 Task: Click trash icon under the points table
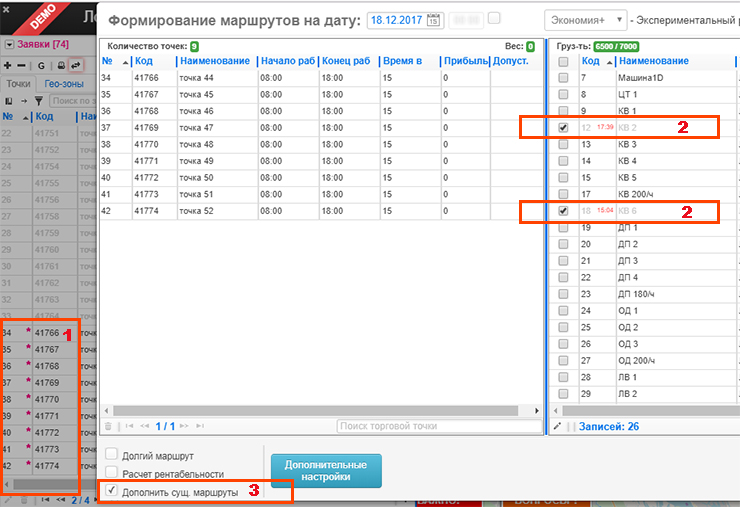coord(108,426)
